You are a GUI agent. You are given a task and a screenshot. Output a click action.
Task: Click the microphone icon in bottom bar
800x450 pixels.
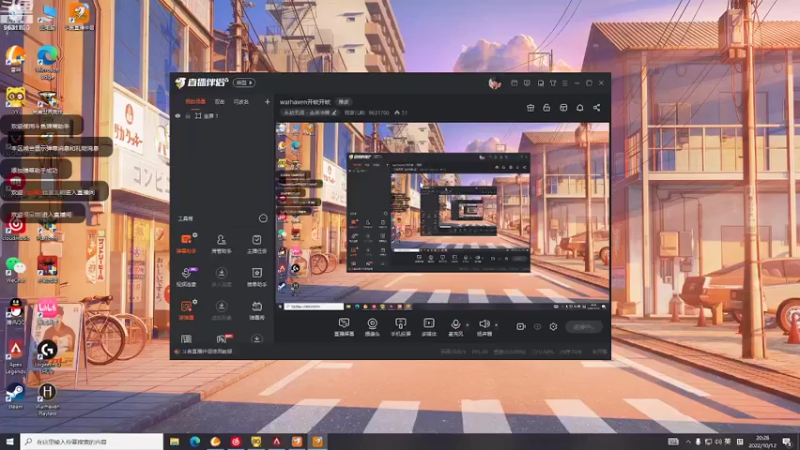tap(455, 324)
